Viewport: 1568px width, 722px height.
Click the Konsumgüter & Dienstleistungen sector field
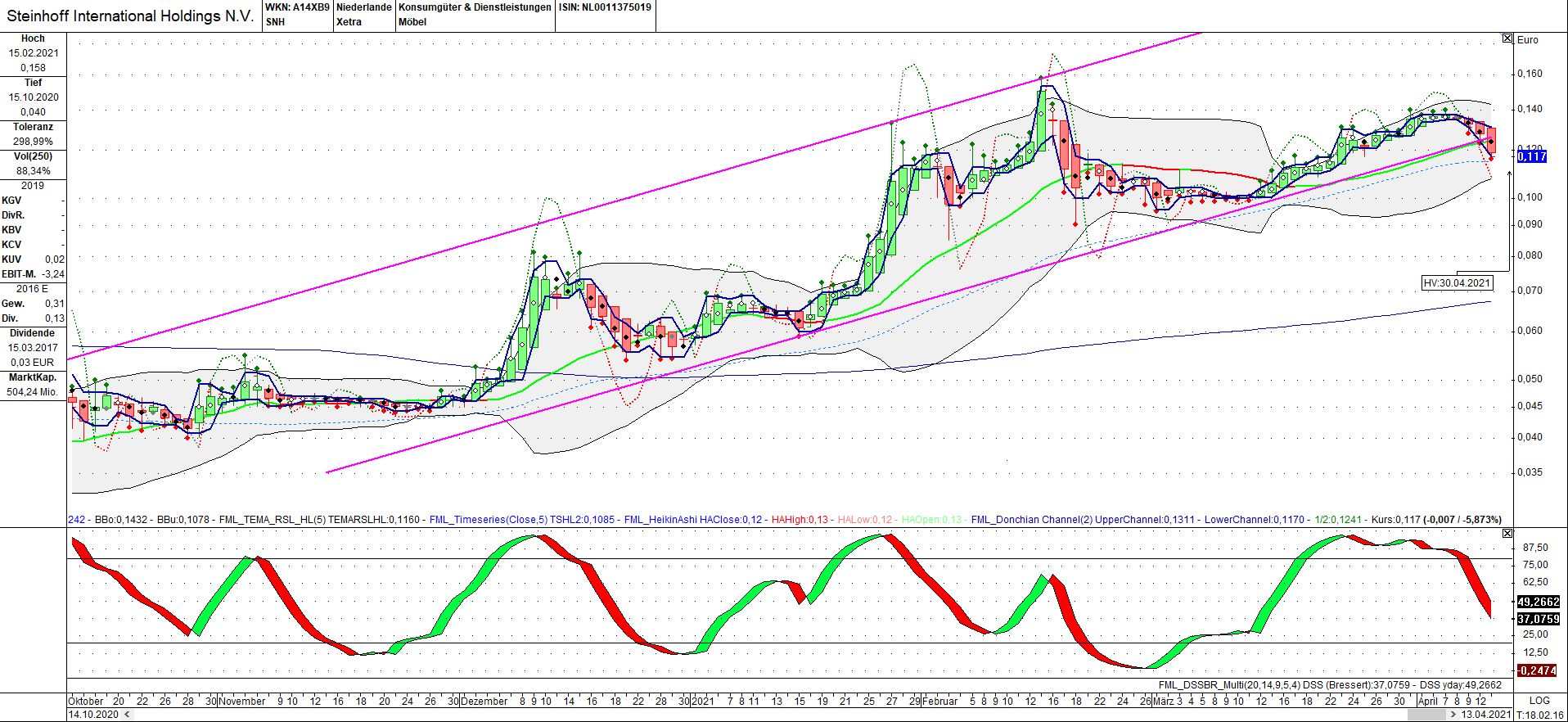(475, 15)
